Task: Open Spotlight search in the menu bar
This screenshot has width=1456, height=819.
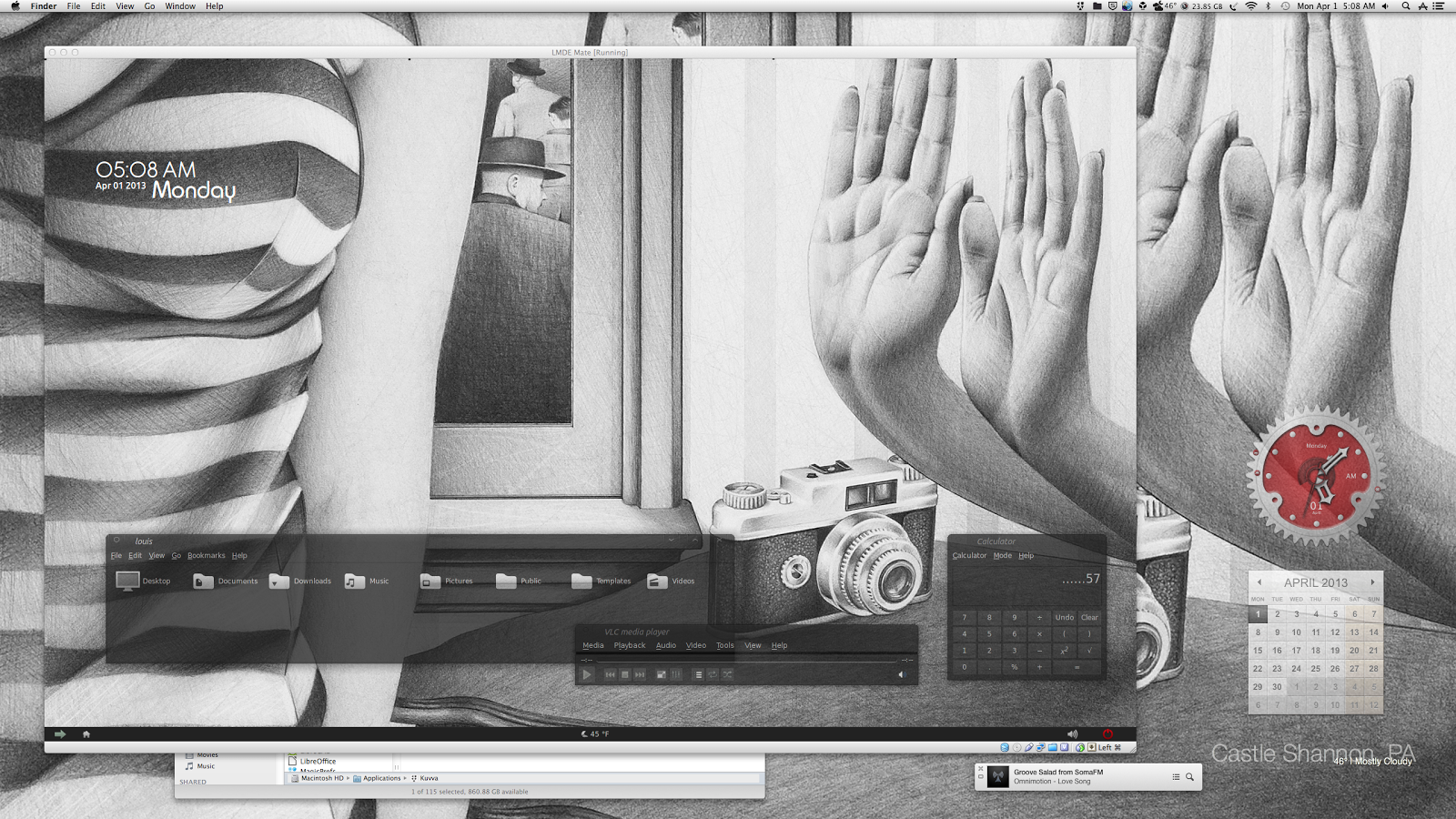Action: point(1406,6)
